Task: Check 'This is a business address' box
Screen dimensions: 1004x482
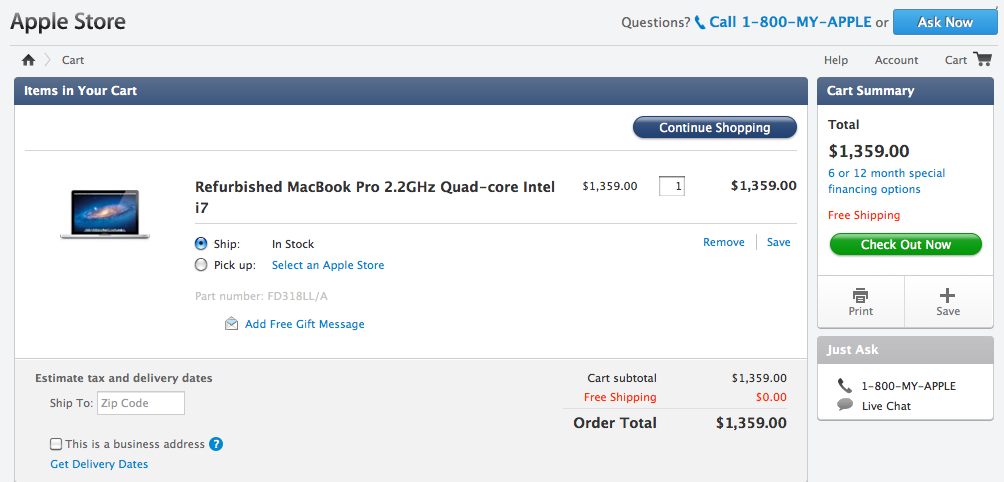Action: coord(56,444)
